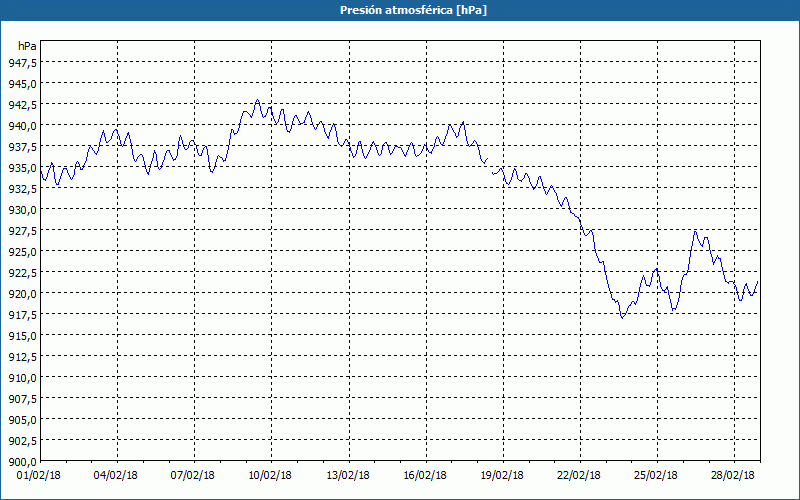Screen dimensions: 800x500
Task: Click the chart title 'Presión atmosférica [hPa]'
Action: (x=413, y=10)
